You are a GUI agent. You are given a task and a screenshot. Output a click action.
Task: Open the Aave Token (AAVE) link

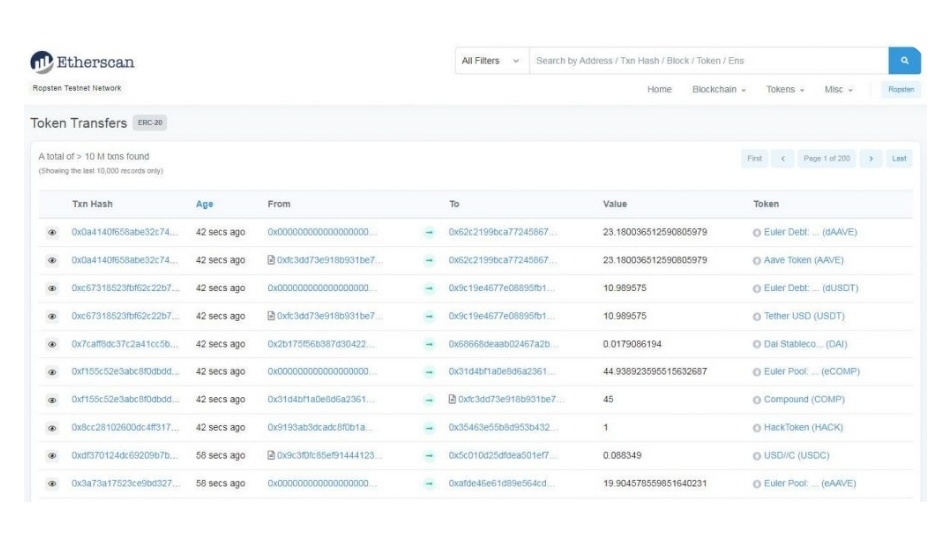[803, 260]
